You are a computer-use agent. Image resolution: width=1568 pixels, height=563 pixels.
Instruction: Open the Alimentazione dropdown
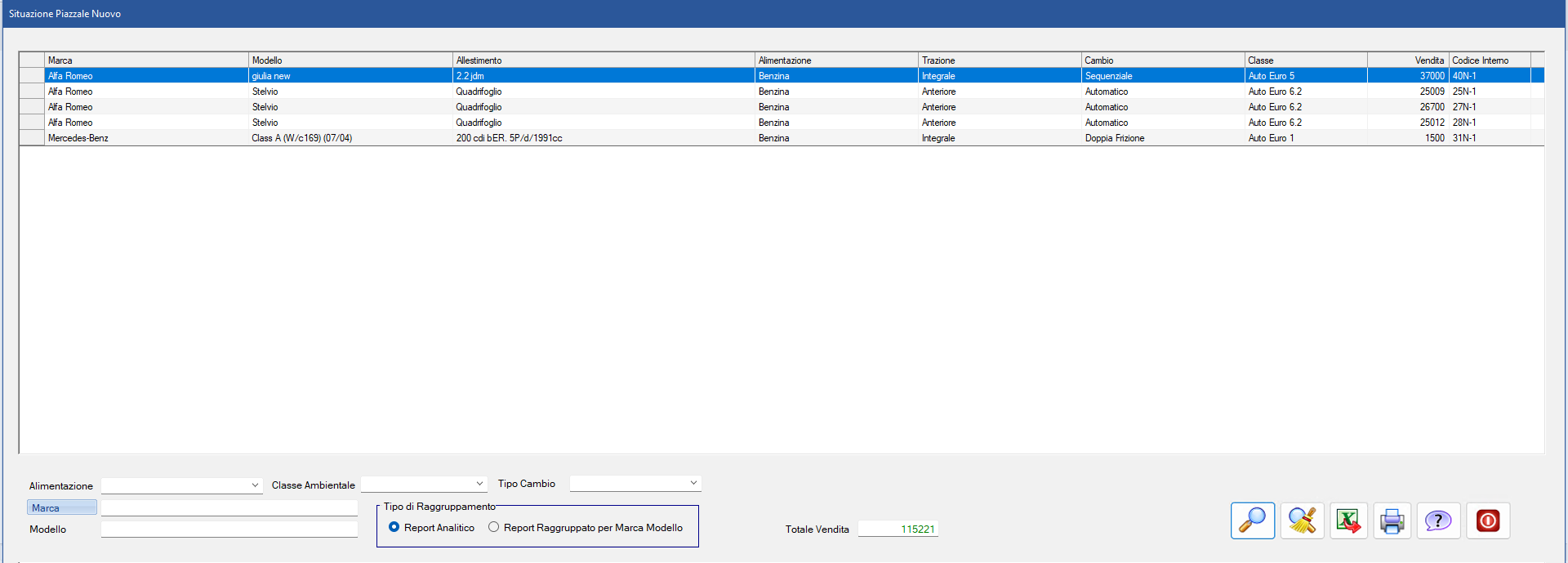pyautogui.click(x=181, y=485)
